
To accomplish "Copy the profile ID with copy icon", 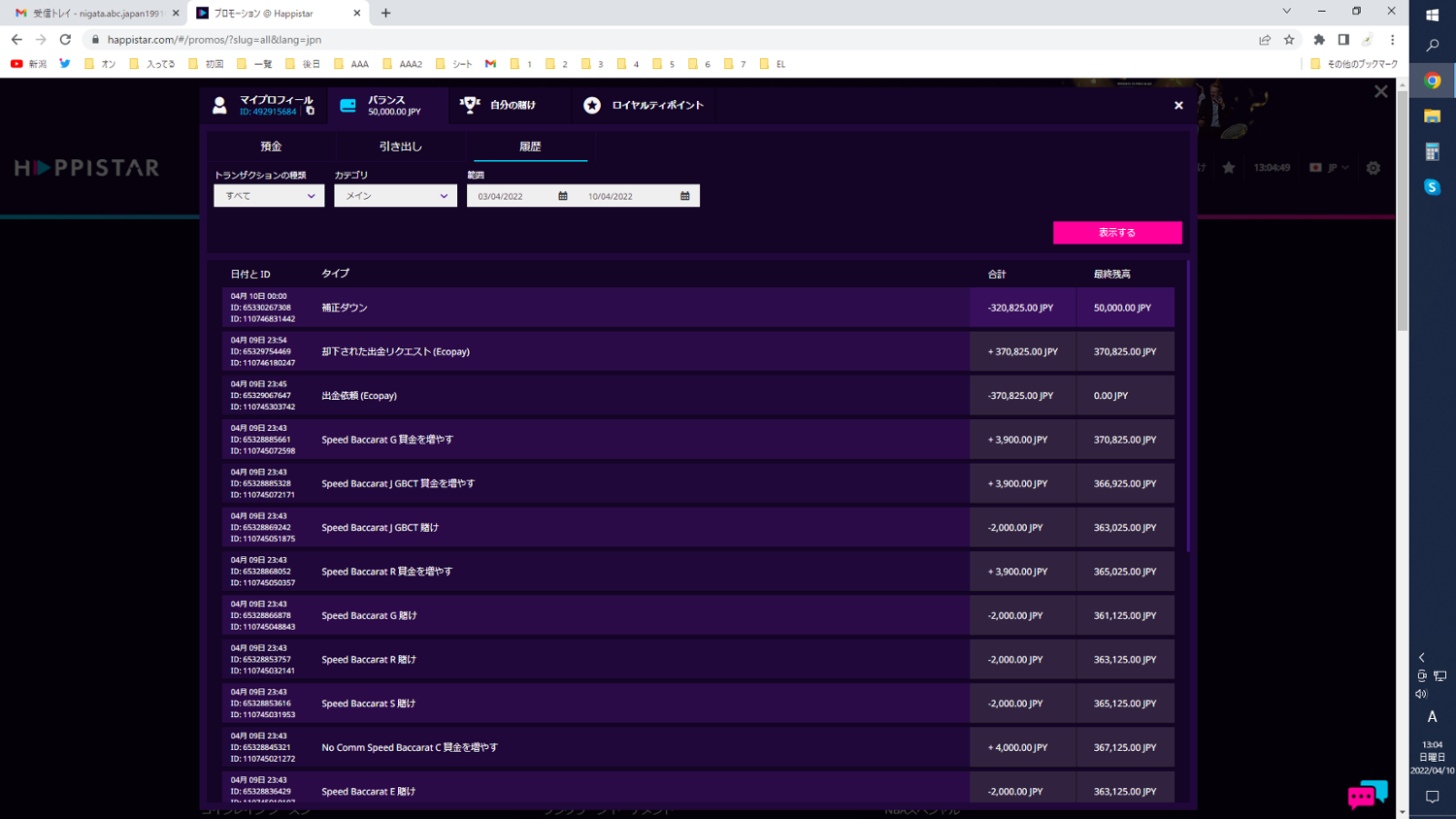I will click(311, 112).
